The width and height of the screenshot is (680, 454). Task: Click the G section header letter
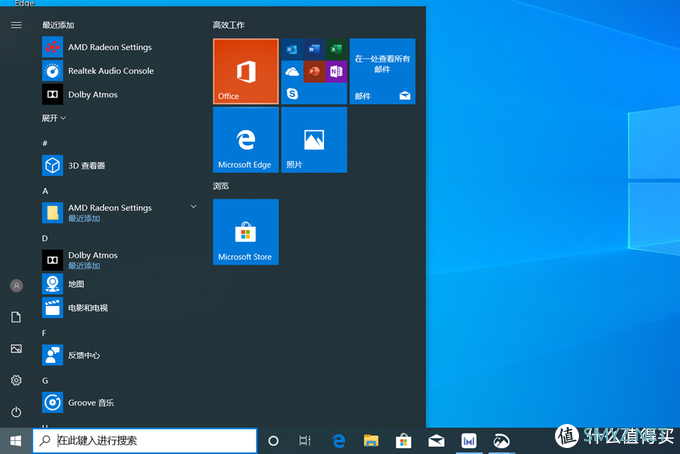pyautogui.click(x=45, y=380)
